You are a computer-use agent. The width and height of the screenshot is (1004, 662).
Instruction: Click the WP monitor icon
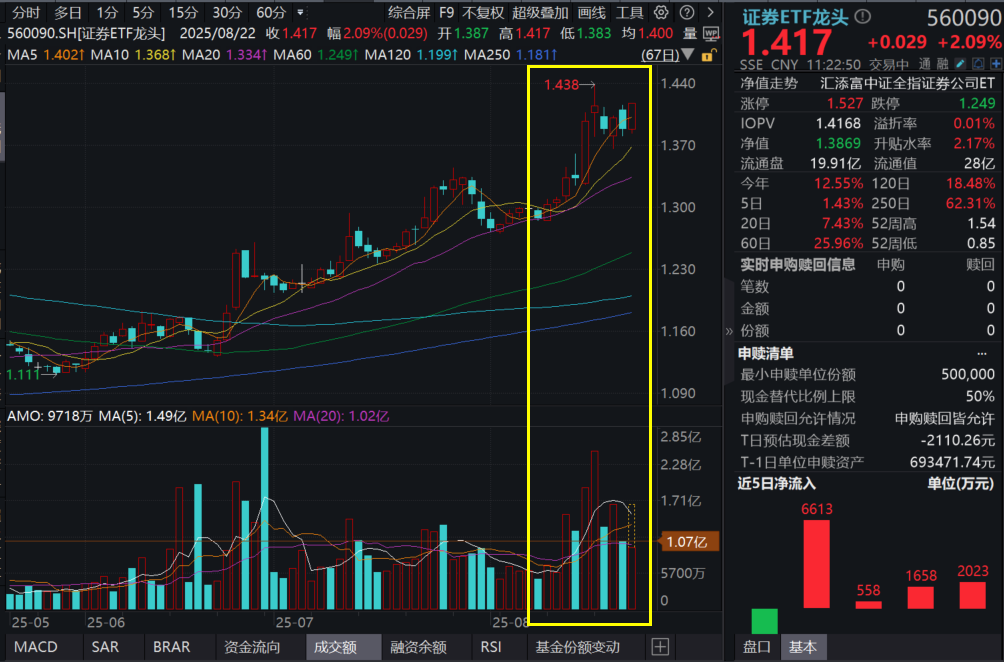[711, 33]
